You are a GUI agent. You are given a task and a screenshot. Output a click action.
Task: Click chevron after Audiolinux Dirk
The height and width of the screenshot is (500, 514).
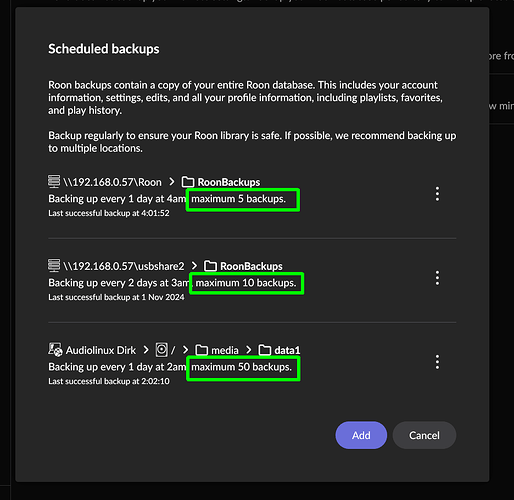146,350
